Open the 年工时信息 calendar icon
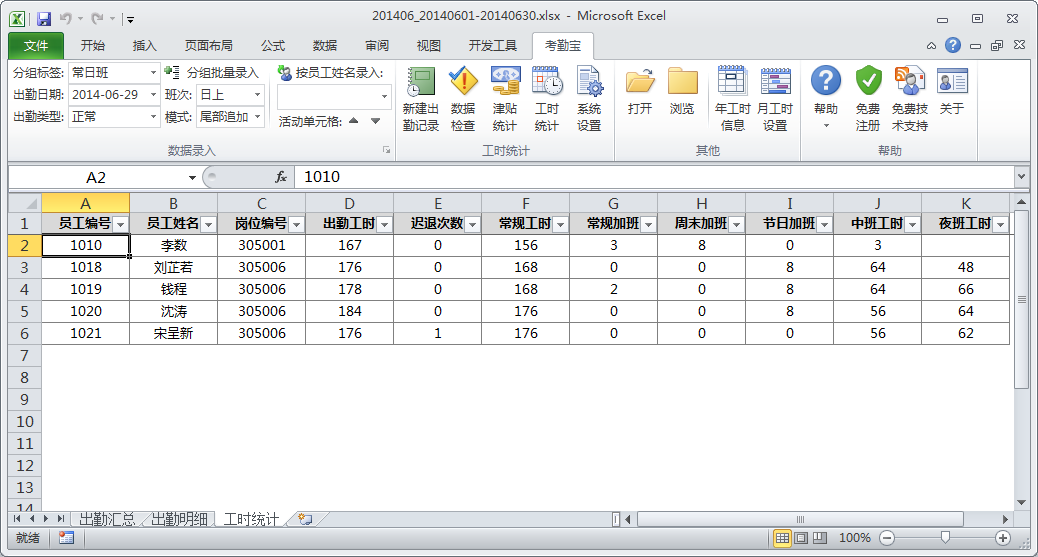This screenshot has height=557, width=1038. (x=732, y=99)
